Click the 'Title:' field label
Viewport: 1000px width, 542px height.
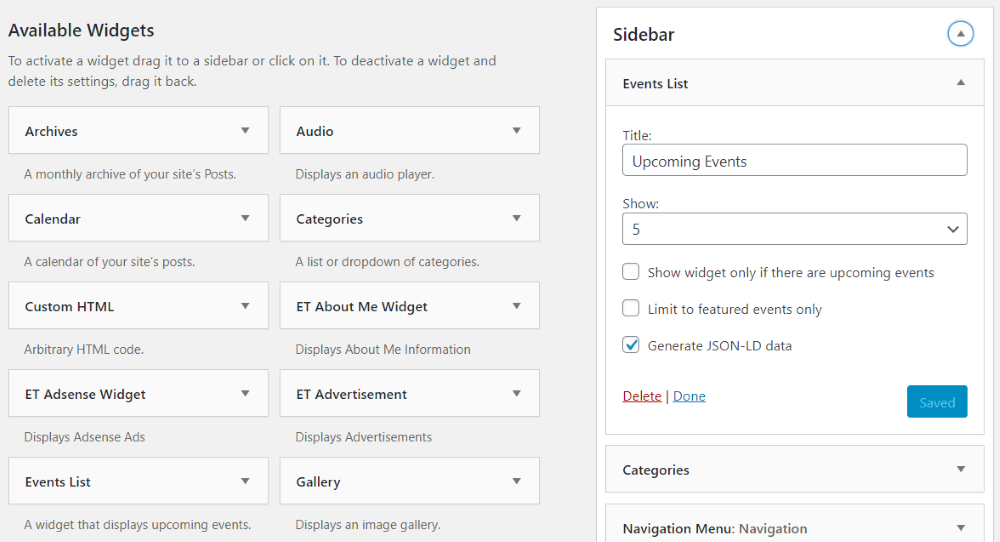(x=637, y=135)
